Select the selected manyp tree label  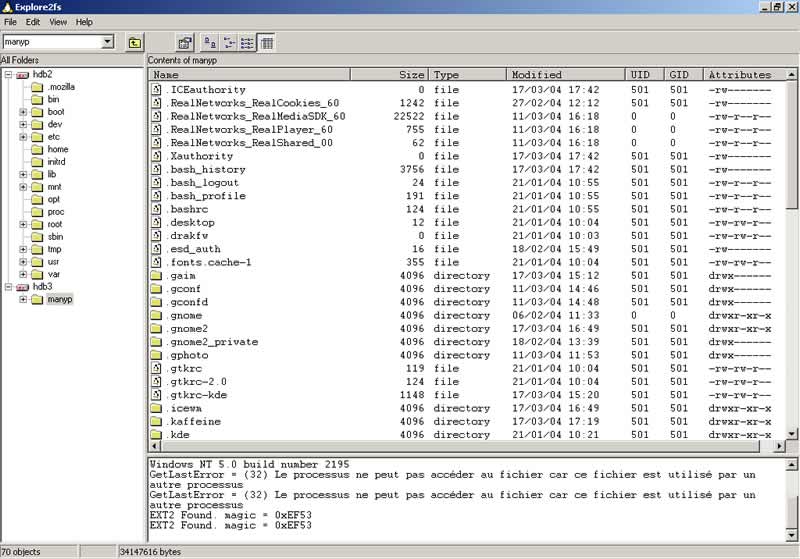coord(60,299)
